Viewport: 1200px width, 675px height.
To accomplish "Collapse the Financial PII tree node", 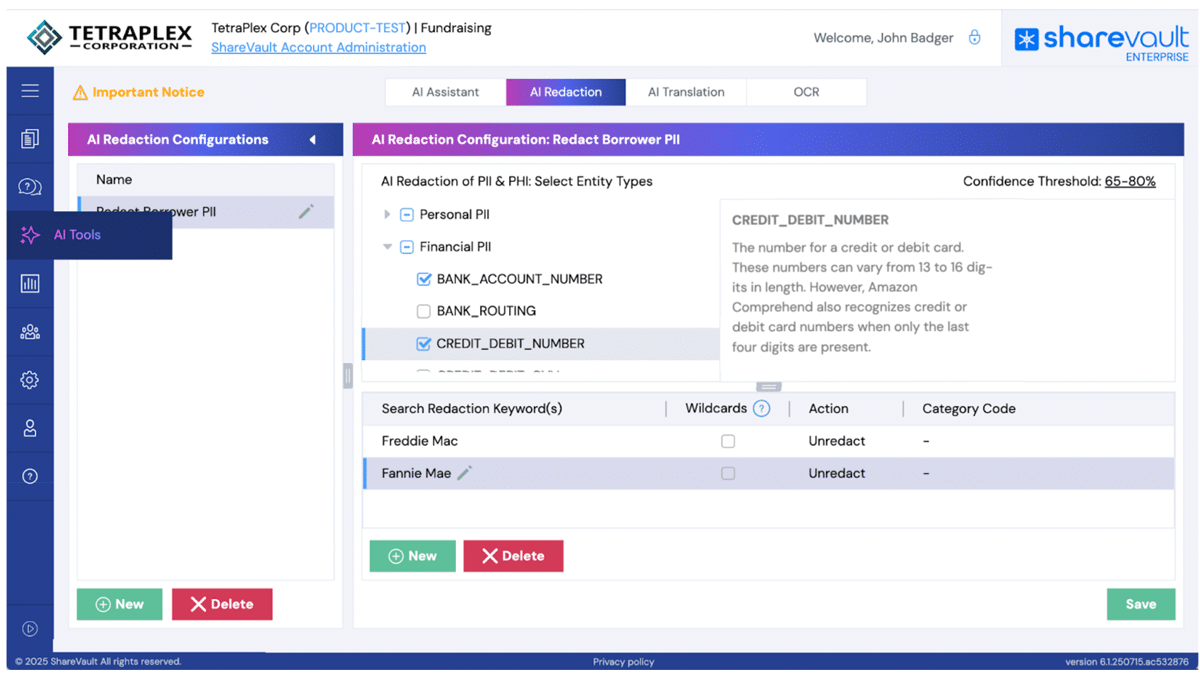I will pyautogui.click(x=387, y=247).
